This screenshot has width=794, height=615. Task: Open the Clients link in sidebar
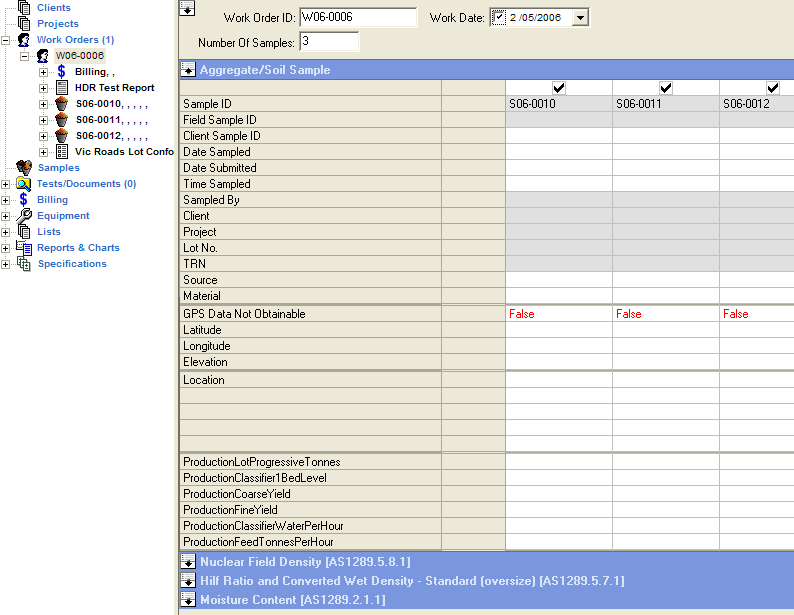click(54, 8)
